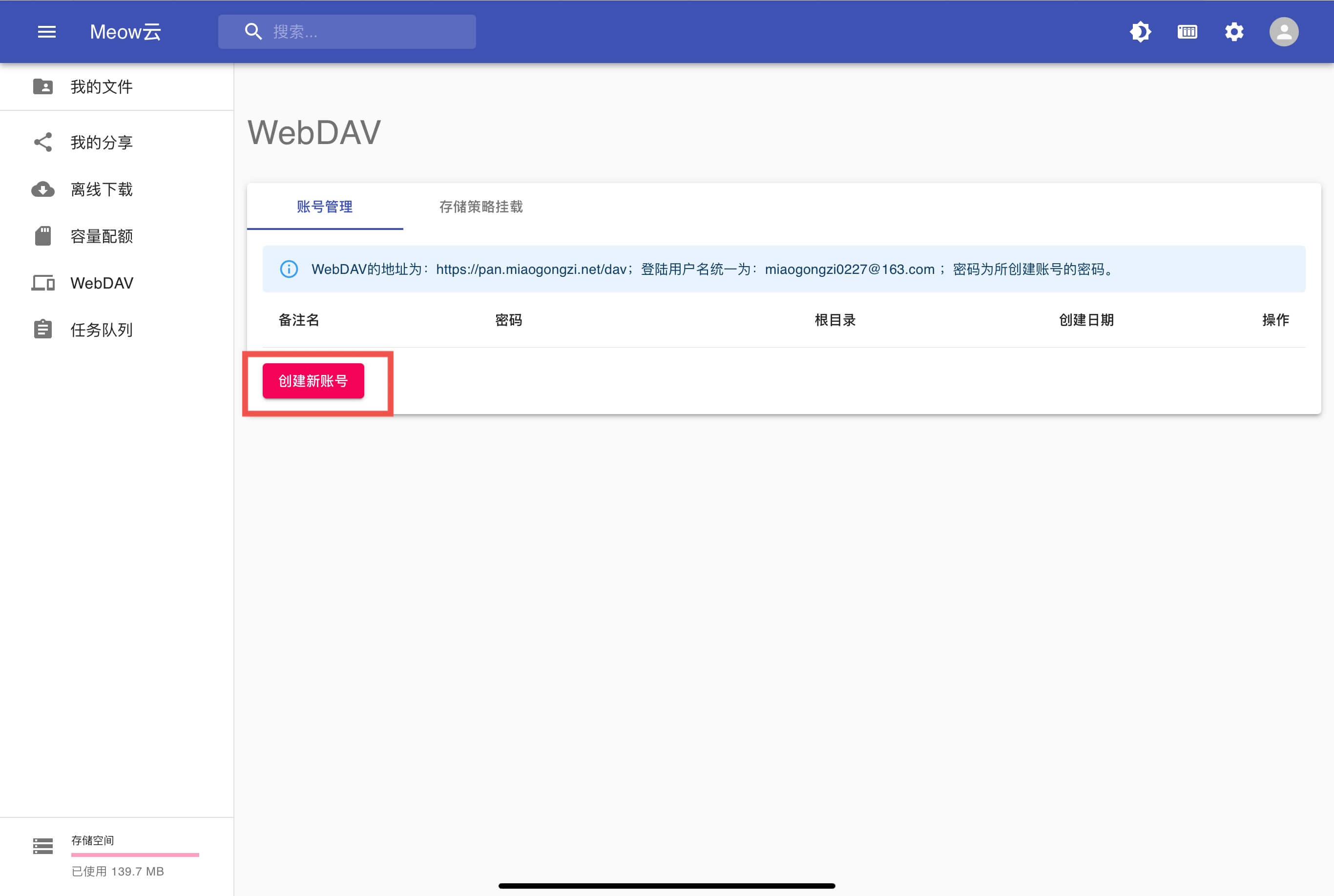Open the user avatar menu
1334x896 pixels.
pyautogui.click(x=1283, y=32)
